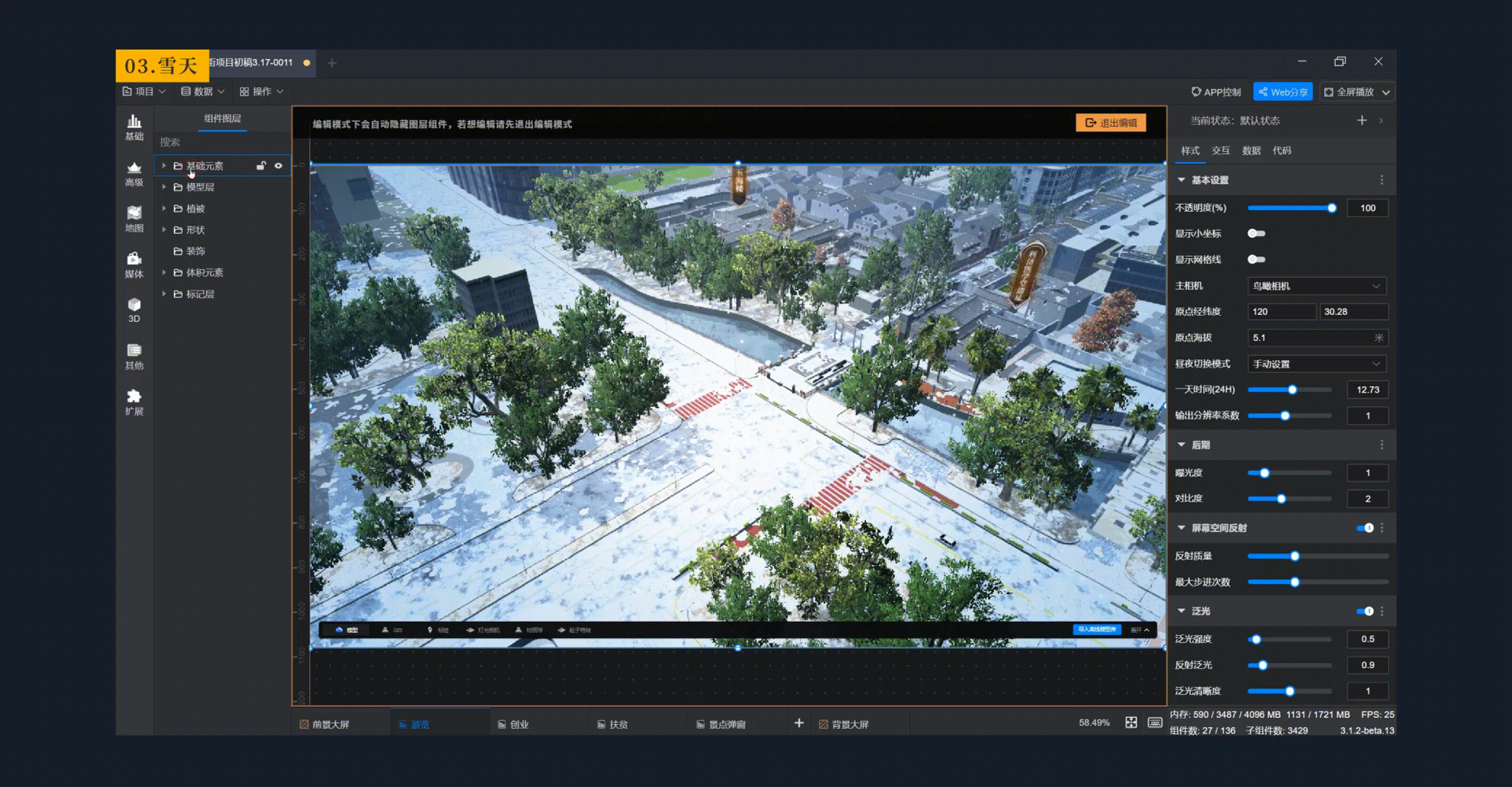Open the 高级 component category

point(134,174)
